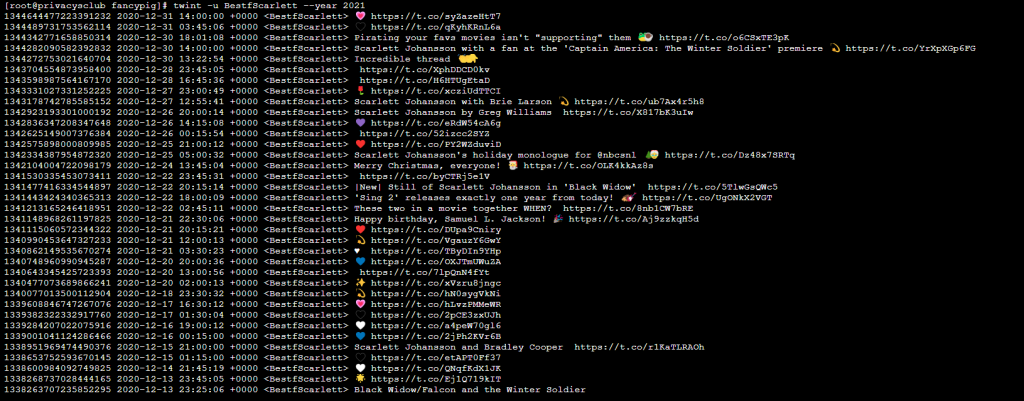Screen dimensions: 1024x401
Task: Open the link ending the 'Captain America: The Winter Soldier' premiere tweet
Action: [911, 48]
